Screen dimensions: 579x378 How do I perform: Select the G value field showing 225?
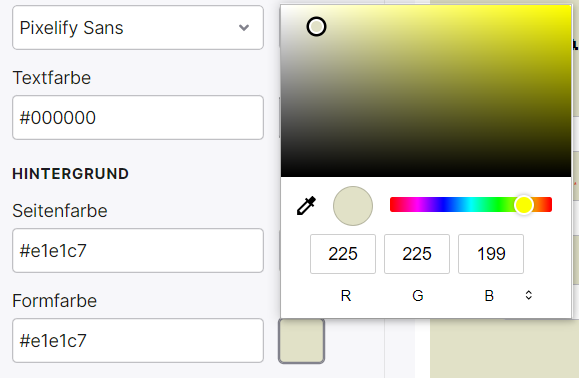[x=417, y=254]
